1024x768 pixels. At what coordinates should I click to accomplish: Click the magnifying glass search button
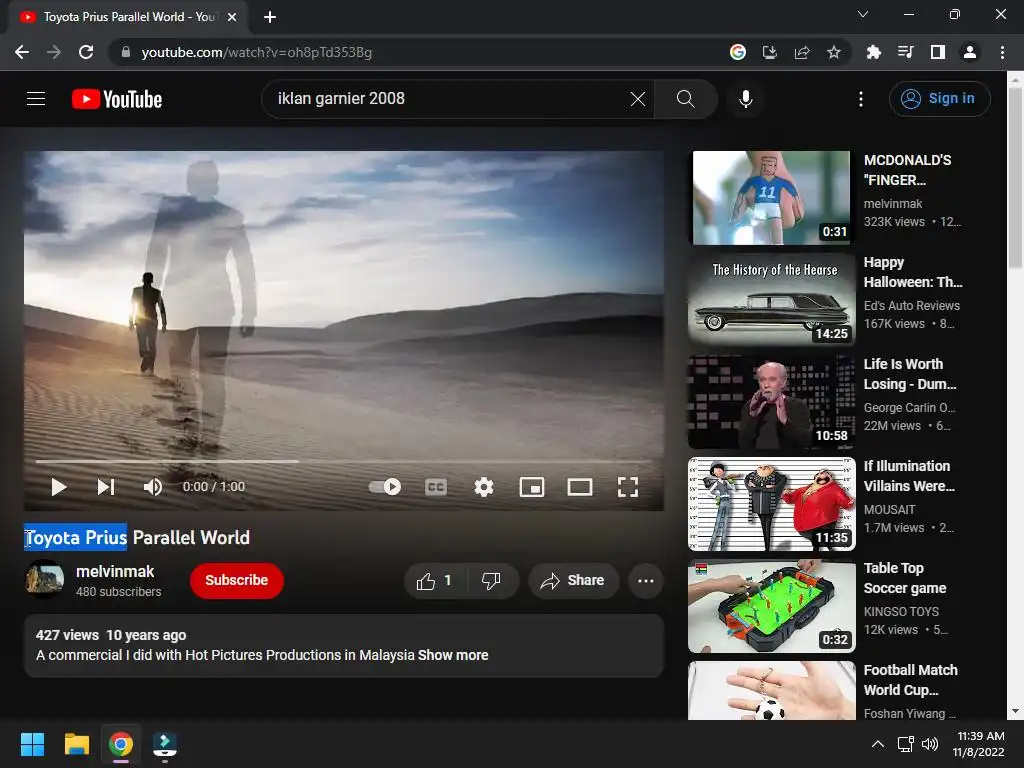point(685,99)
